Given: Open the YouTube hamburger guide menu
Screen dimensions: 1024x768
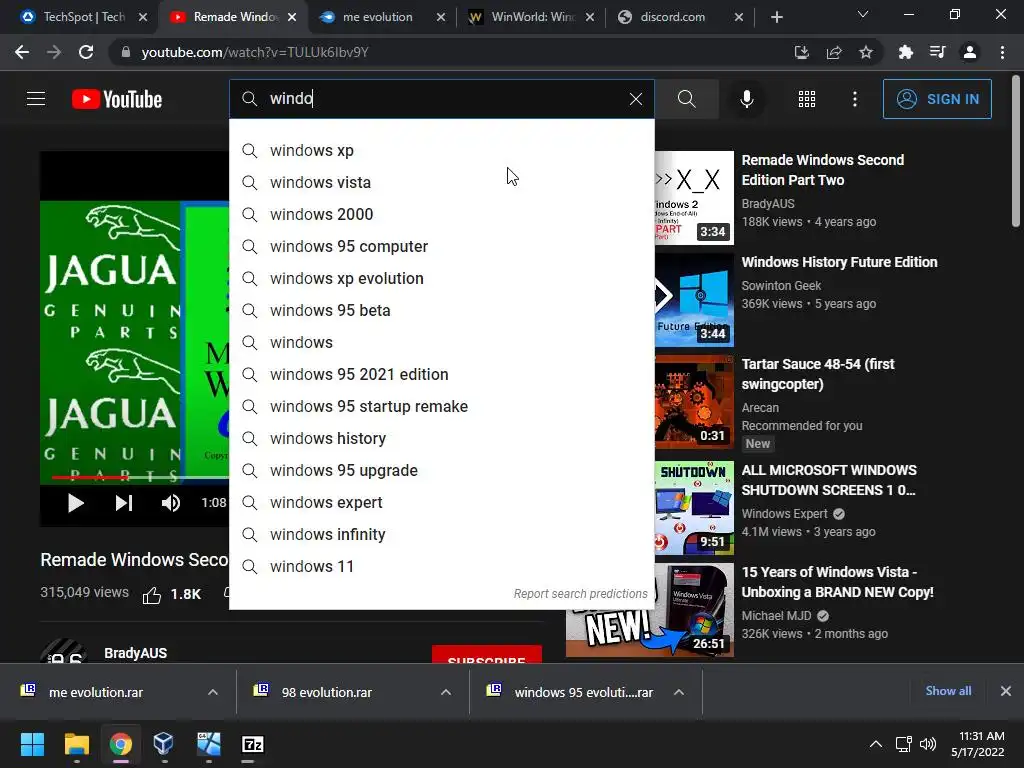Looking at the screenshot, I should (36, 99).
